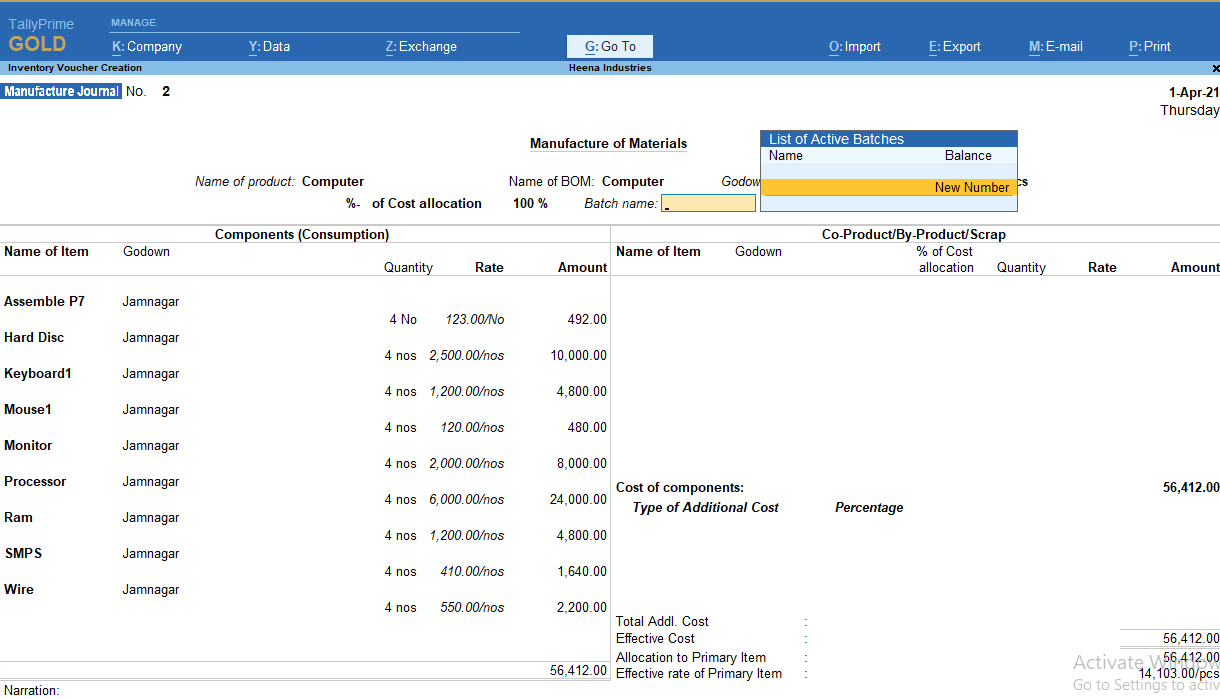Open the E: Export menu
This screenshot has width=1220, height=699.
coord(954,46)
